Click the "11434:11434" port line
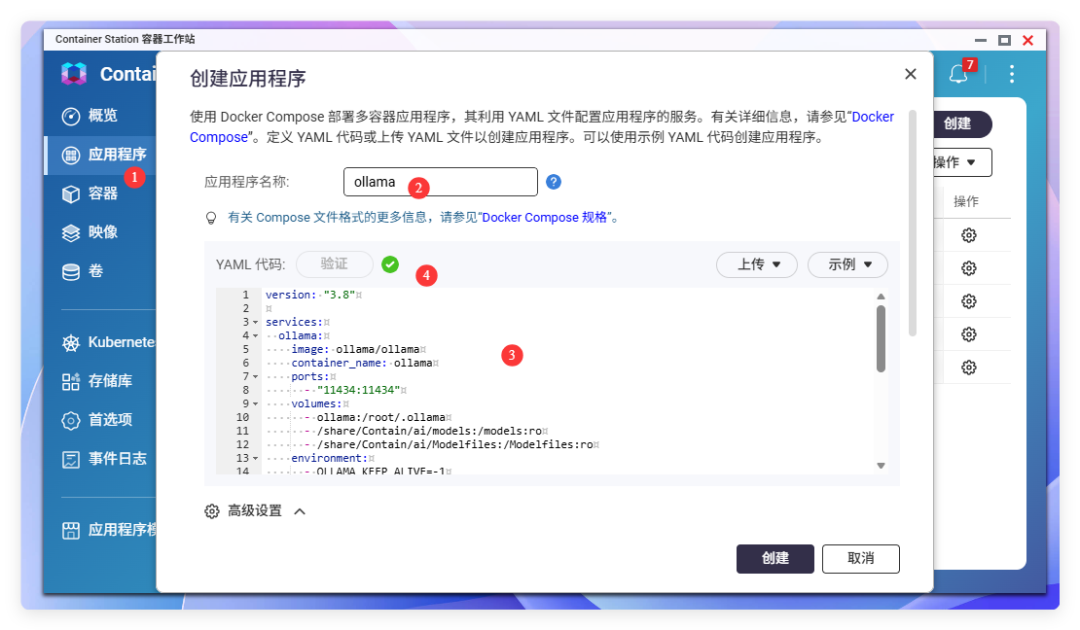Viewport: 1080px width, 630px height. coord(358,390)
